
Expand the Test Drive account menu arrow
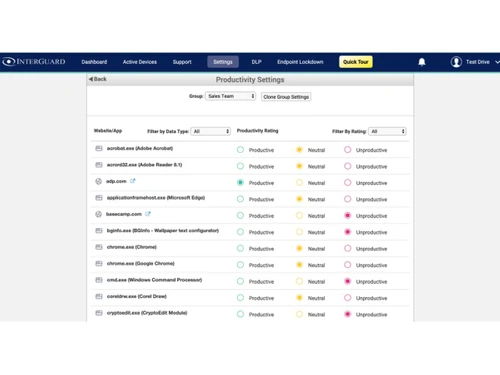[x=497, y=62]
